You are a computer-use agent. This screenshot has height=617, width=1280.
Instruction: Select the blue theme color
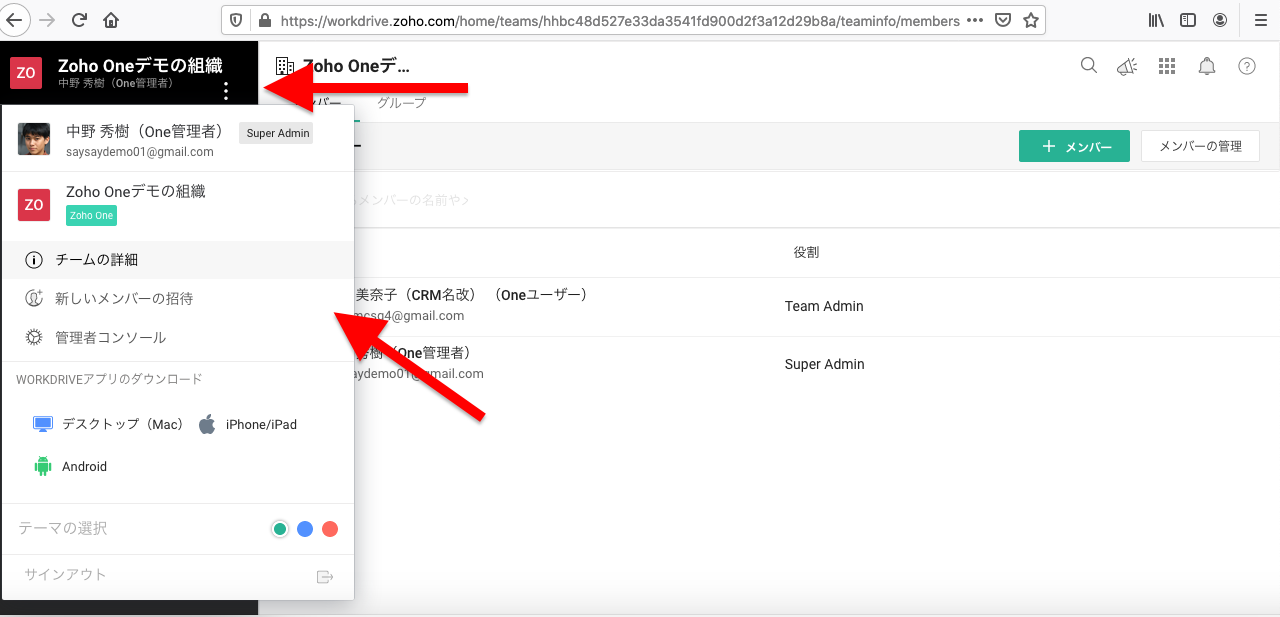pos(305,529)
